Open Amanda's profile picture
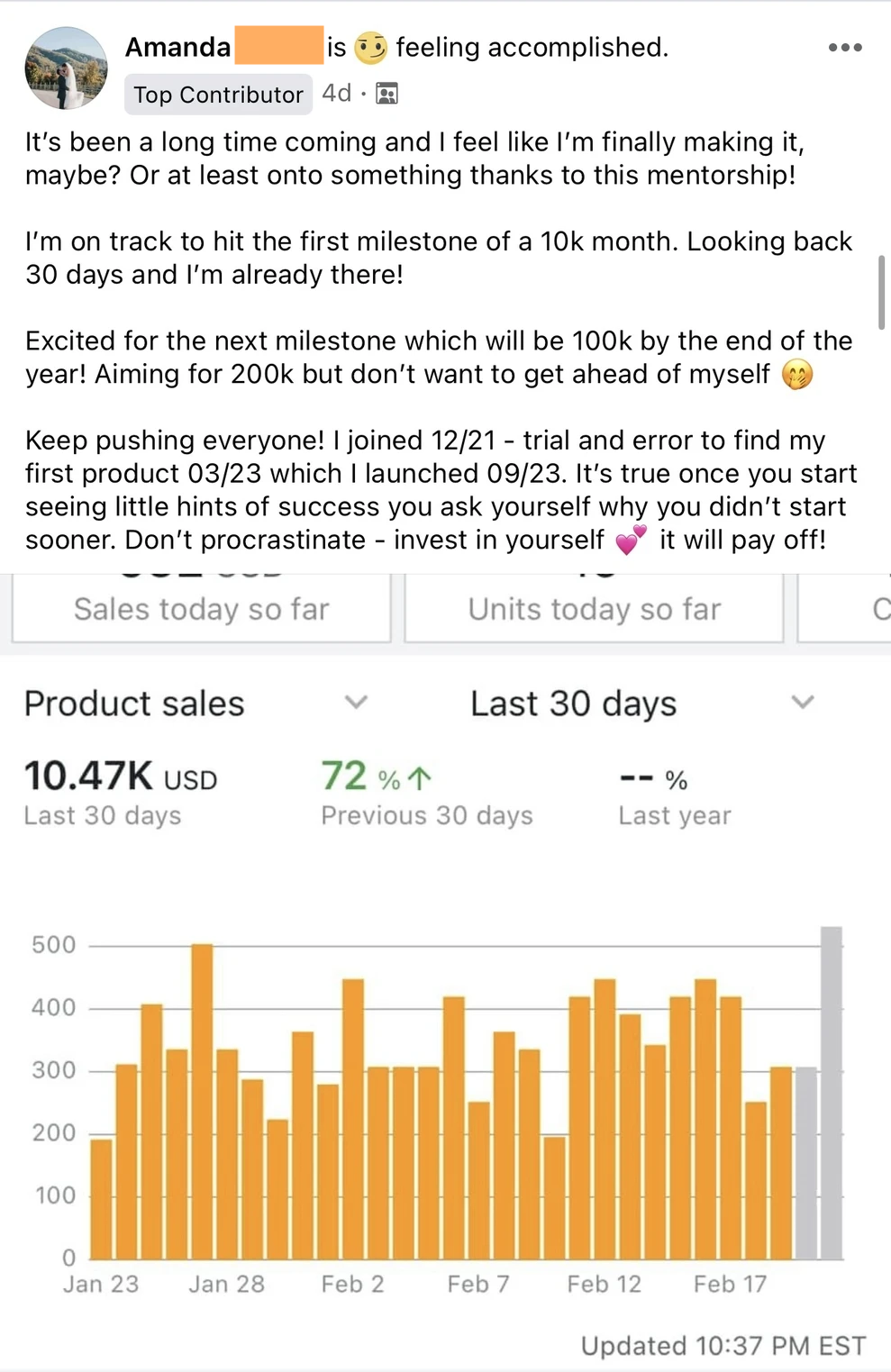The width and height of the screenshot is (891, 1372). tap(66, 68)
